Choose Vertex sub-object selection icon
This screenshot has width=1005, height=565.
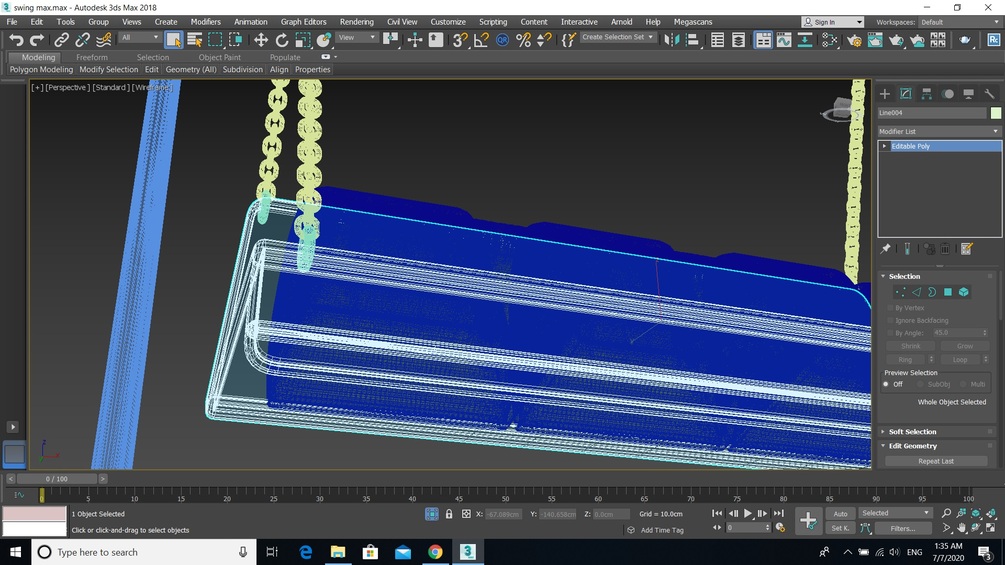(x=901, y=292)
